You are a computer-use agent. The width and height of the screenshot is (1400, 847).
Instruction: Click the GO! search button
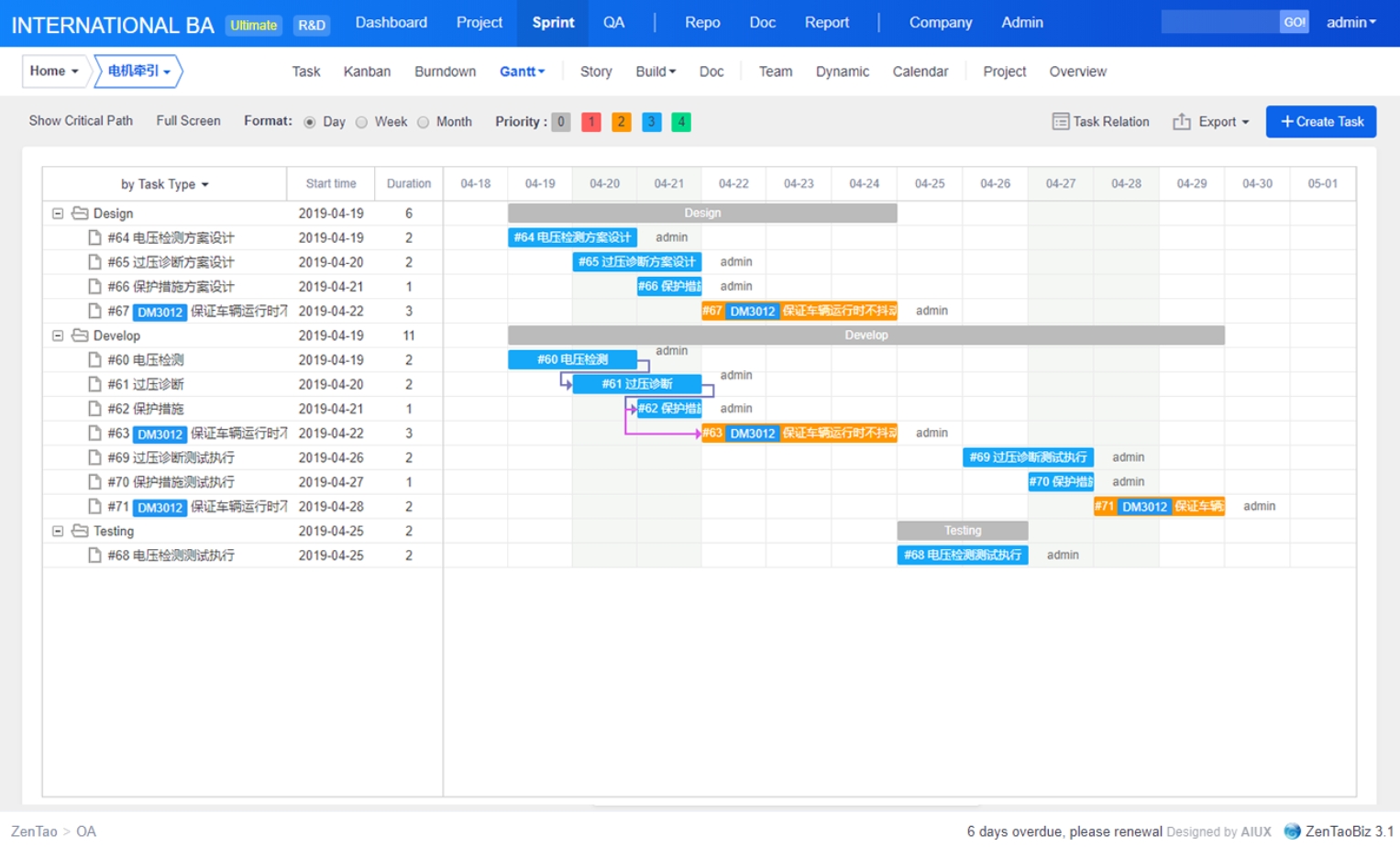(1294, 22)
